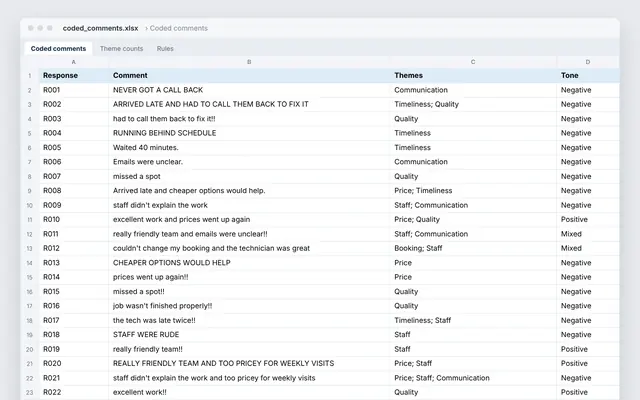Select Tone cell 'Negative' in row R001
640x400 pixels.
(588, 90)
